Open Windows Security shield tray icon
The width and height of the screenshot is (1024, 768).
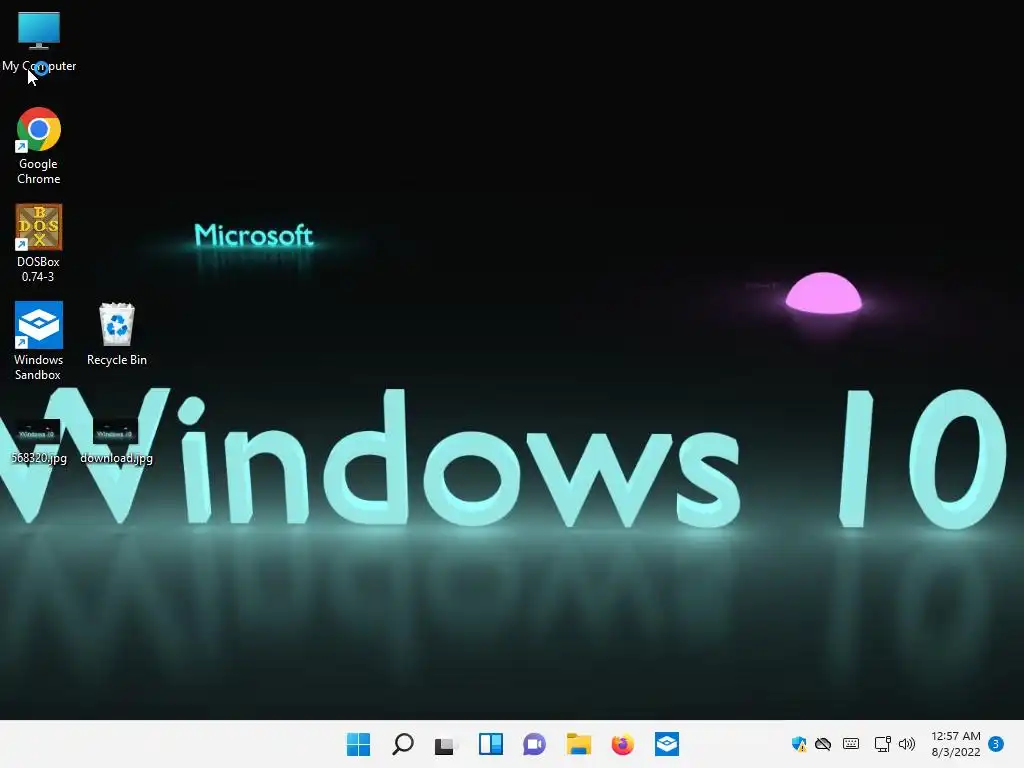coord(798,744)
